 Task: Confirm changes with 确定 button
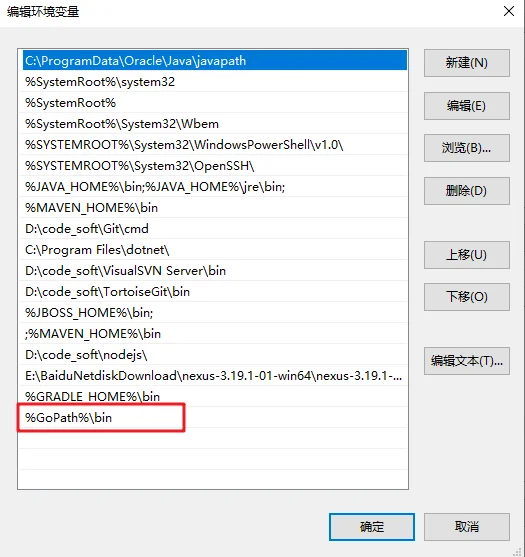coord(372,527)
